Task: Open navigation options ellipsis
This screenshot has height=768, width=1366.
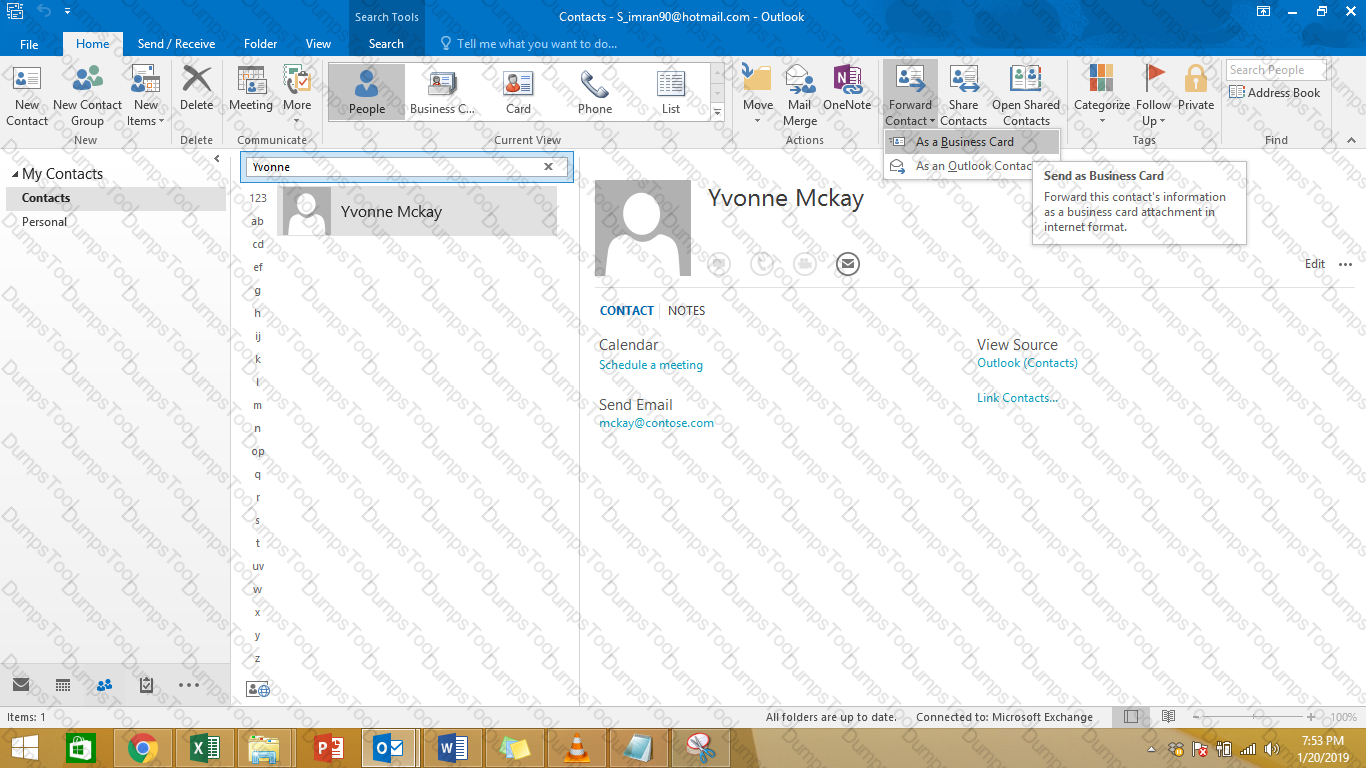Action: tap(189, 685)
